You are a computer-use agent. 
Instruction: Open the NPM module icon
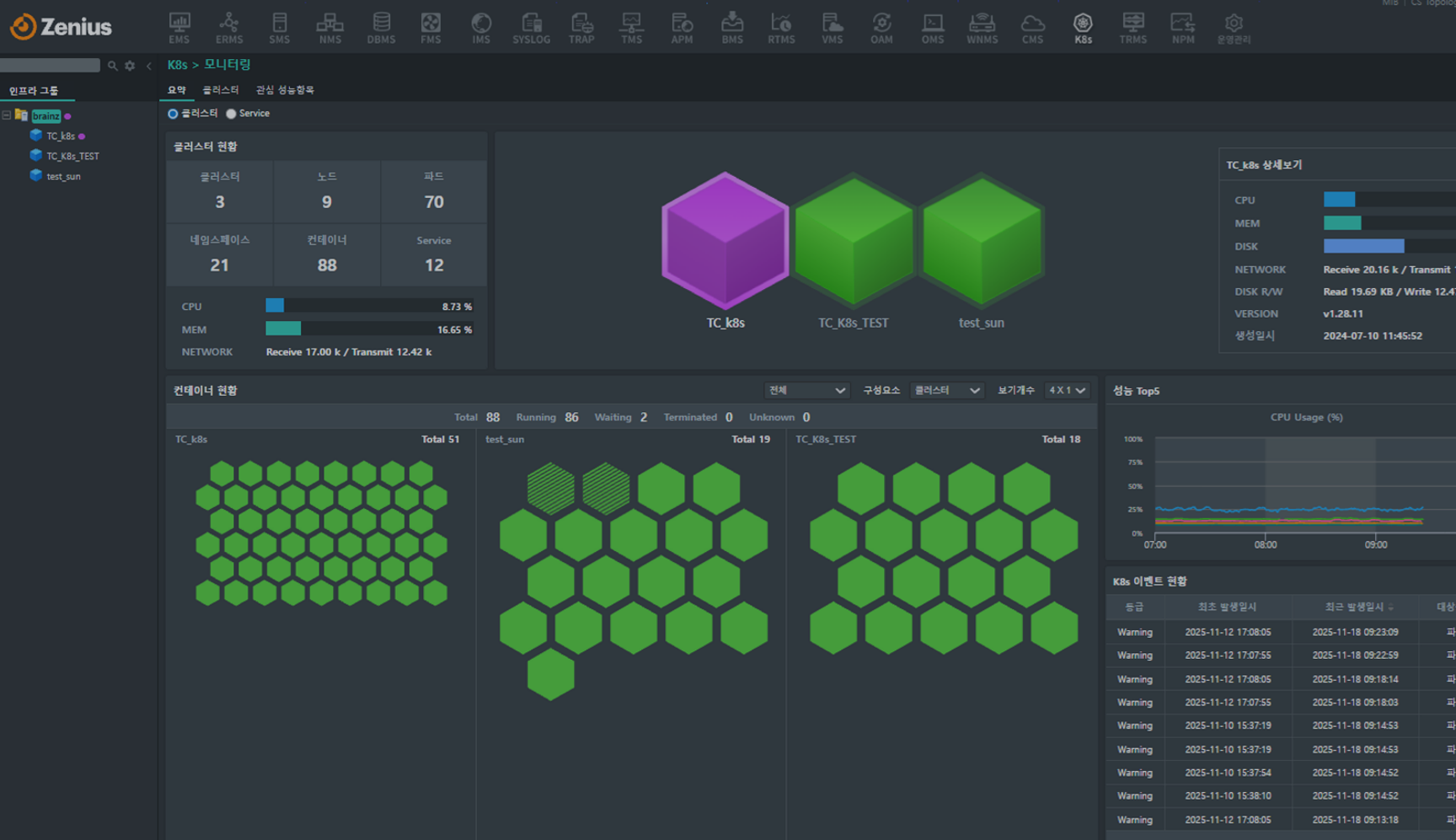[1182, 28]
